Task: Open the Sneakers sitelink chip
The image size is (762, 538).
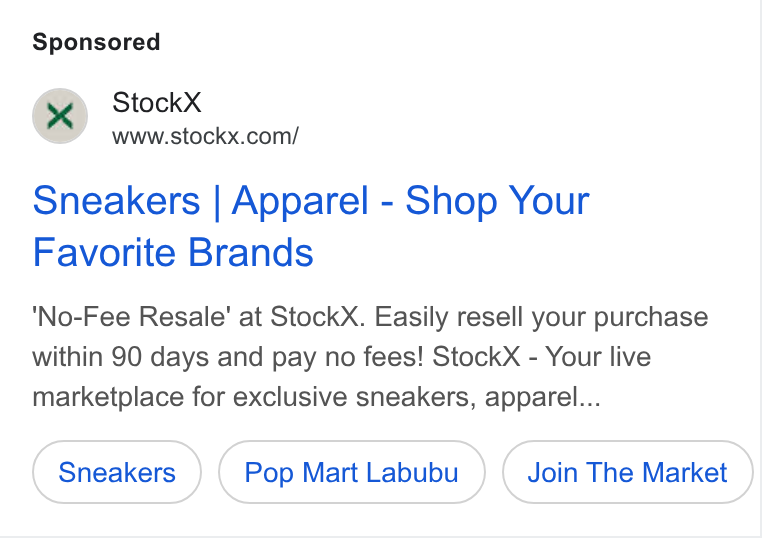Action: [117, 472]
